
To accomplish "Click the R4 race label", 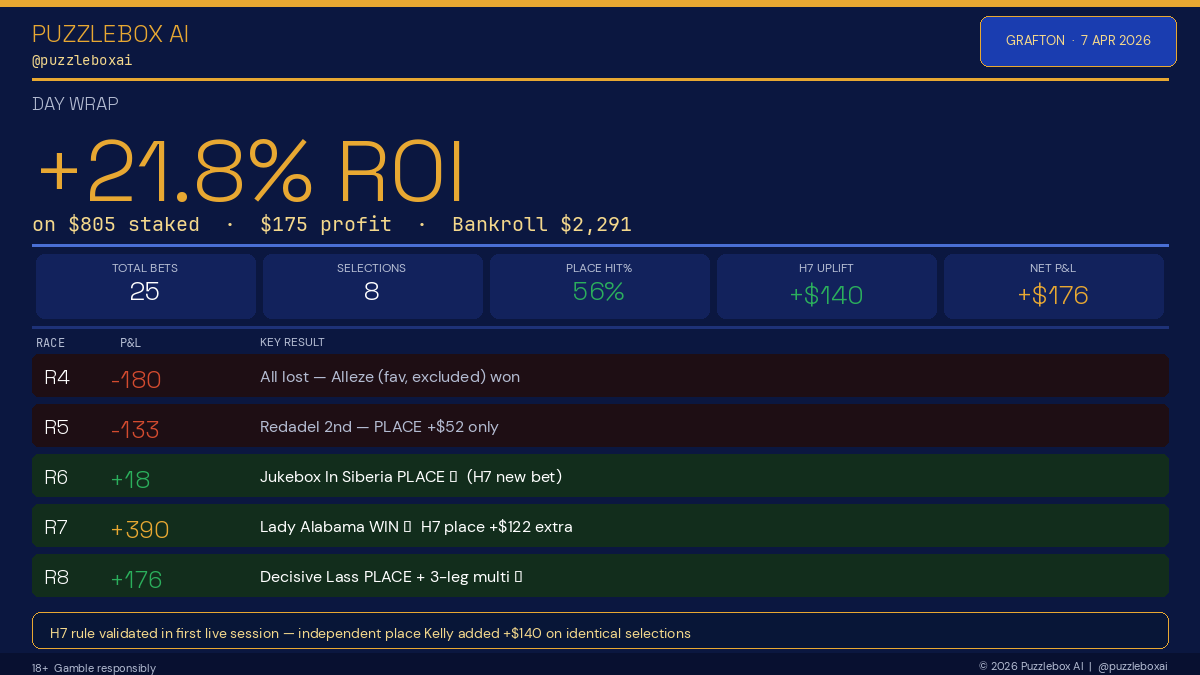I will [57, 377].
